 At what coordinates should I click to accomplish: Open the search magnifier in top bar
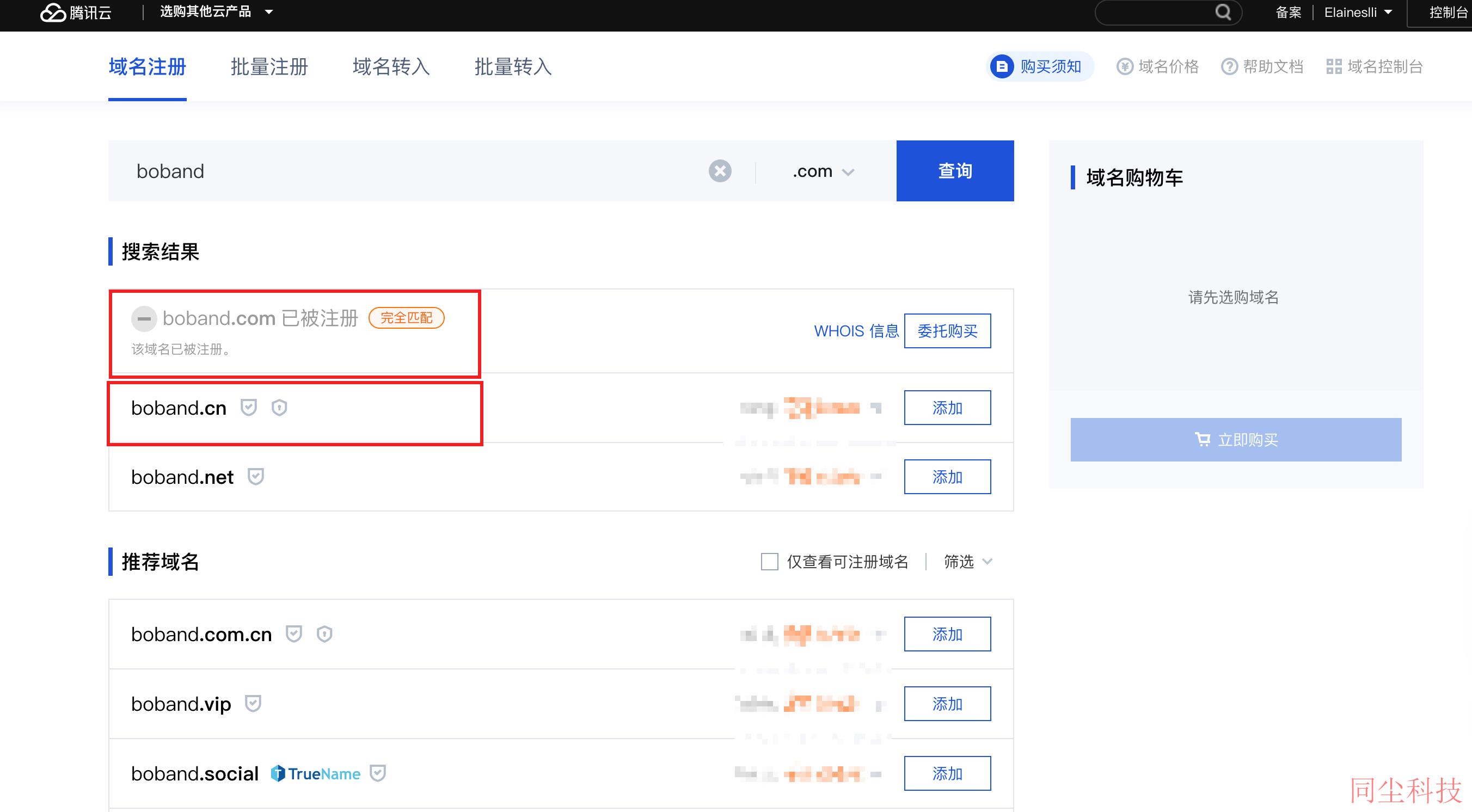coord(1223,12)
